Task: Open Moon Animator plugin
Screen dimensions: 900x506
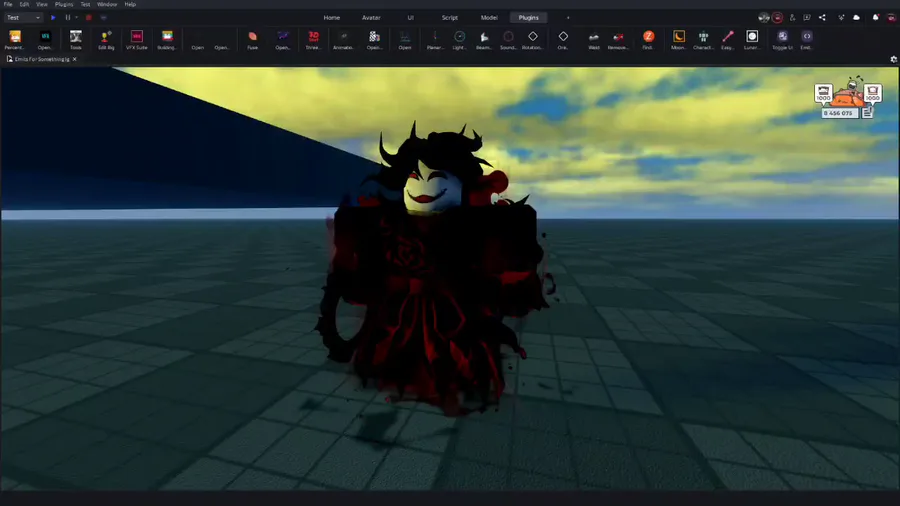Action: 678,39
